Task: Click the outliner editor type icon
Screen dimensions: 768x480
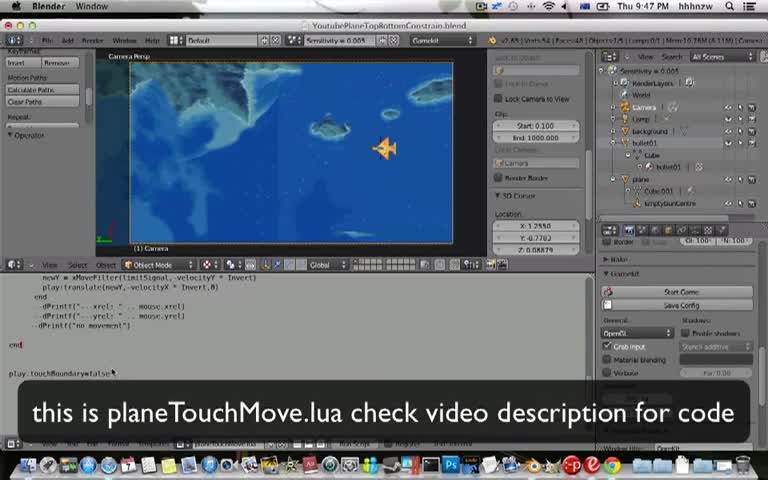Action: tap(609, 57)
